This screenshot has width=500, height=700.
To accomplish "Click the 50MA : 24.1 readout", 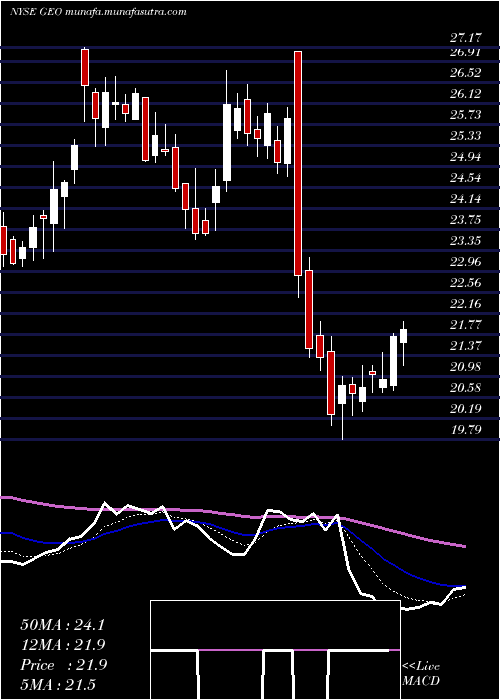I will tap(62, 625).
